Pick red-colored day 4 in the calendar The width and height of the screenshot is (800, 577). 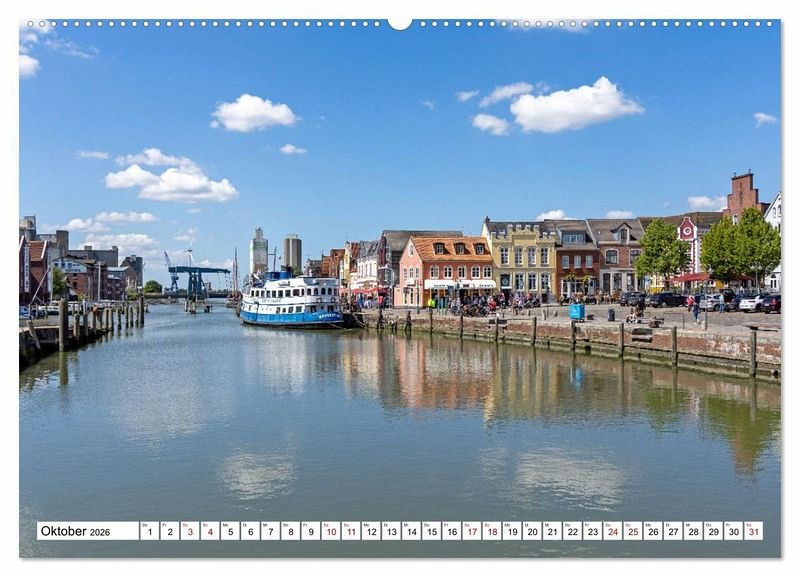click(210, 531)
